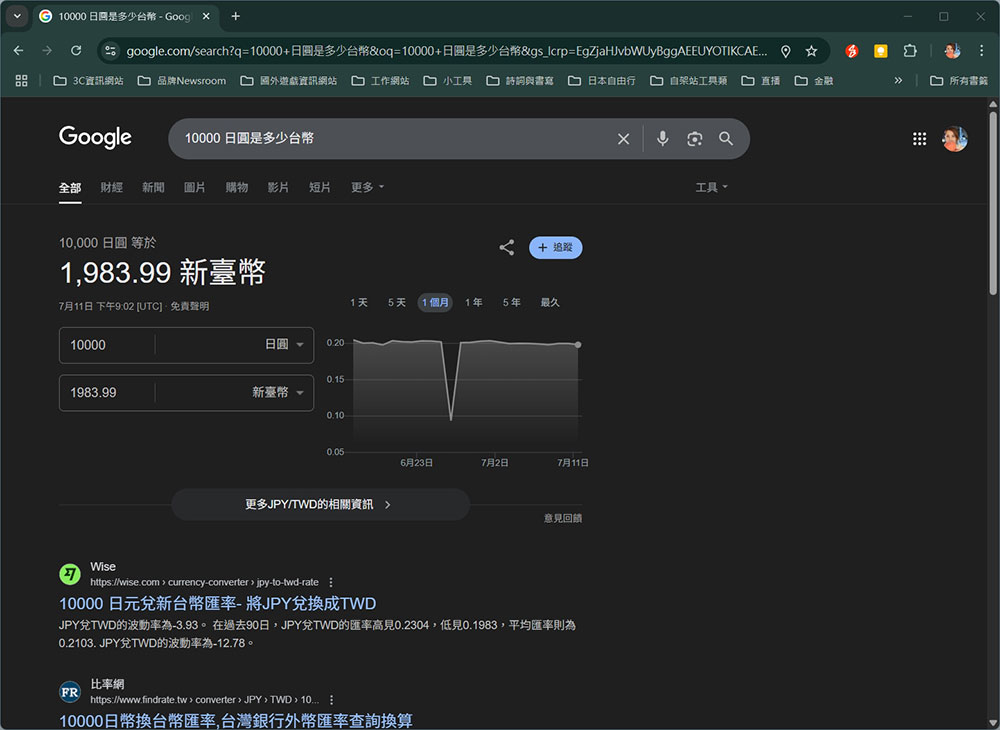Open the 小工具 bookmark folder

(448, 80)
